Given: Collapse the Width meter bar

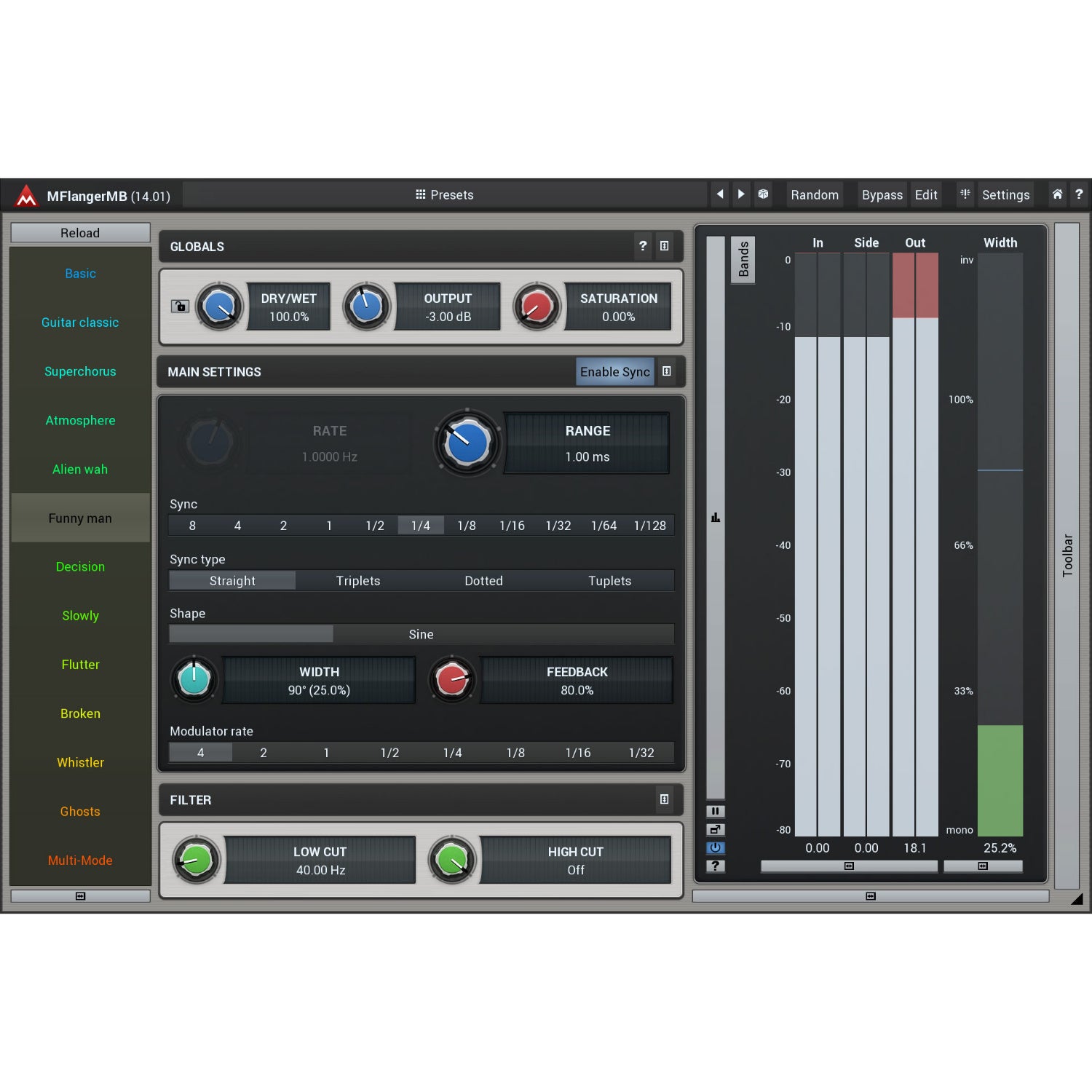Looking at the screenshot, I should (983, 866).
